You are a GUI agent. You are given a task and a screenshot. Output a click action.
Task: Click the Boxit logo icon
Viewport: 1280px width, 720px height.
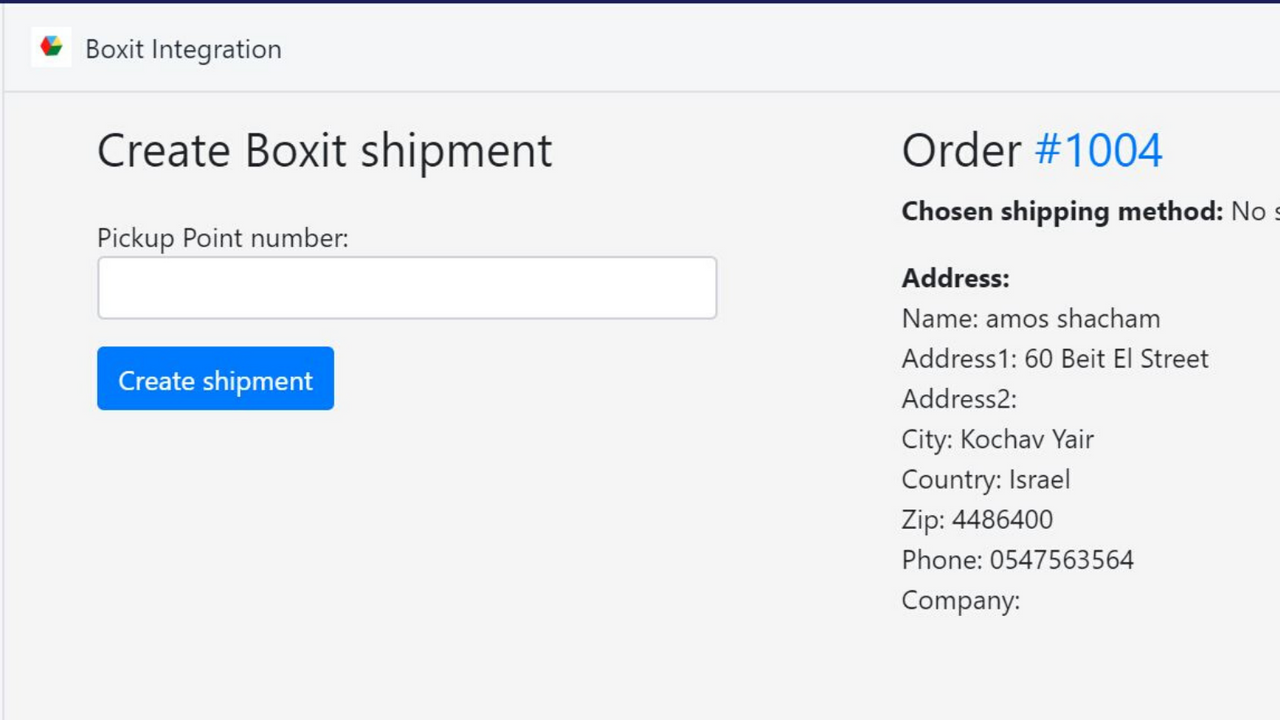click(x=51, y=46)
